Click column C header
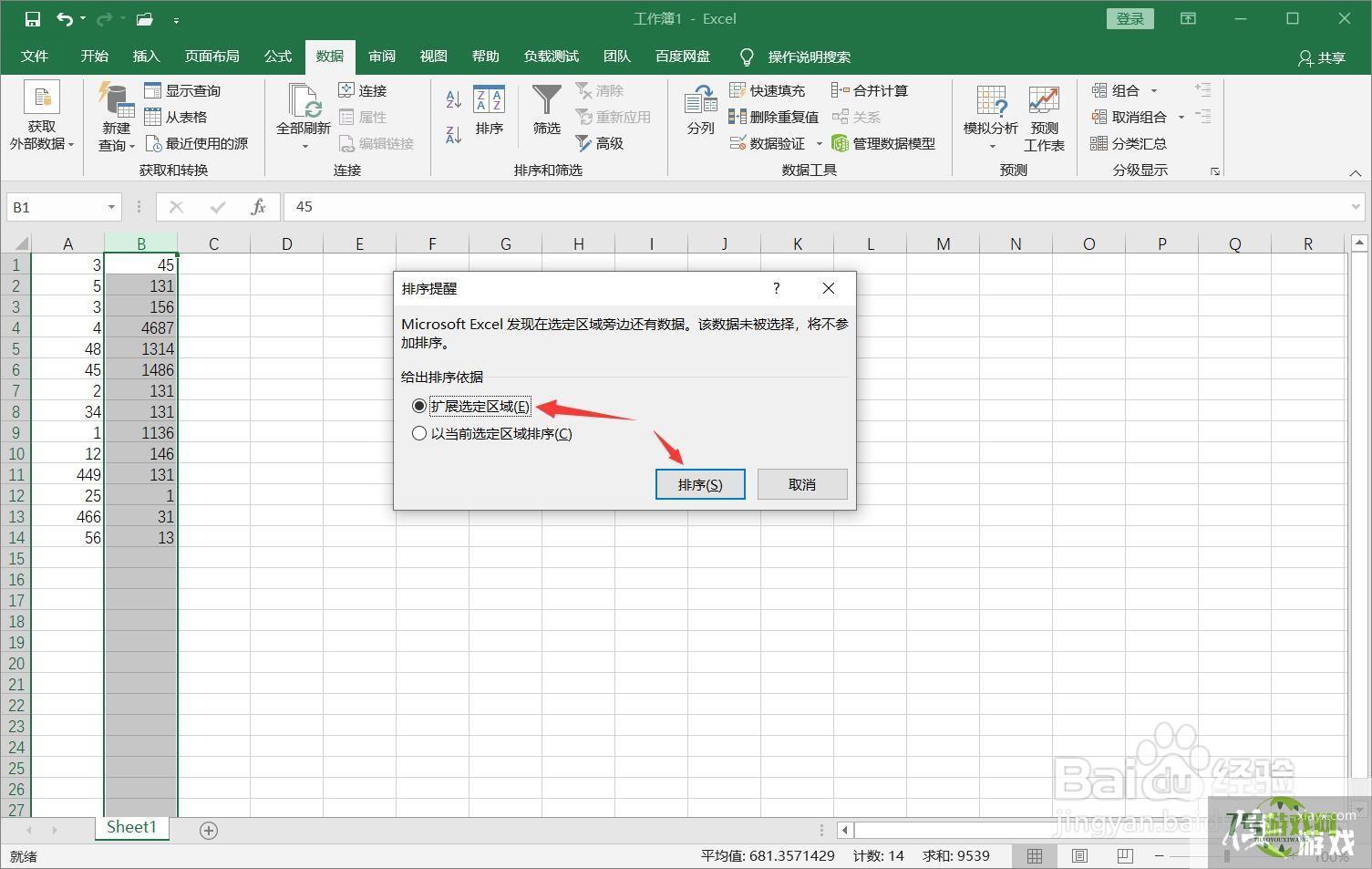Screen dimensions: 1372x869 [x=213, y=243]
